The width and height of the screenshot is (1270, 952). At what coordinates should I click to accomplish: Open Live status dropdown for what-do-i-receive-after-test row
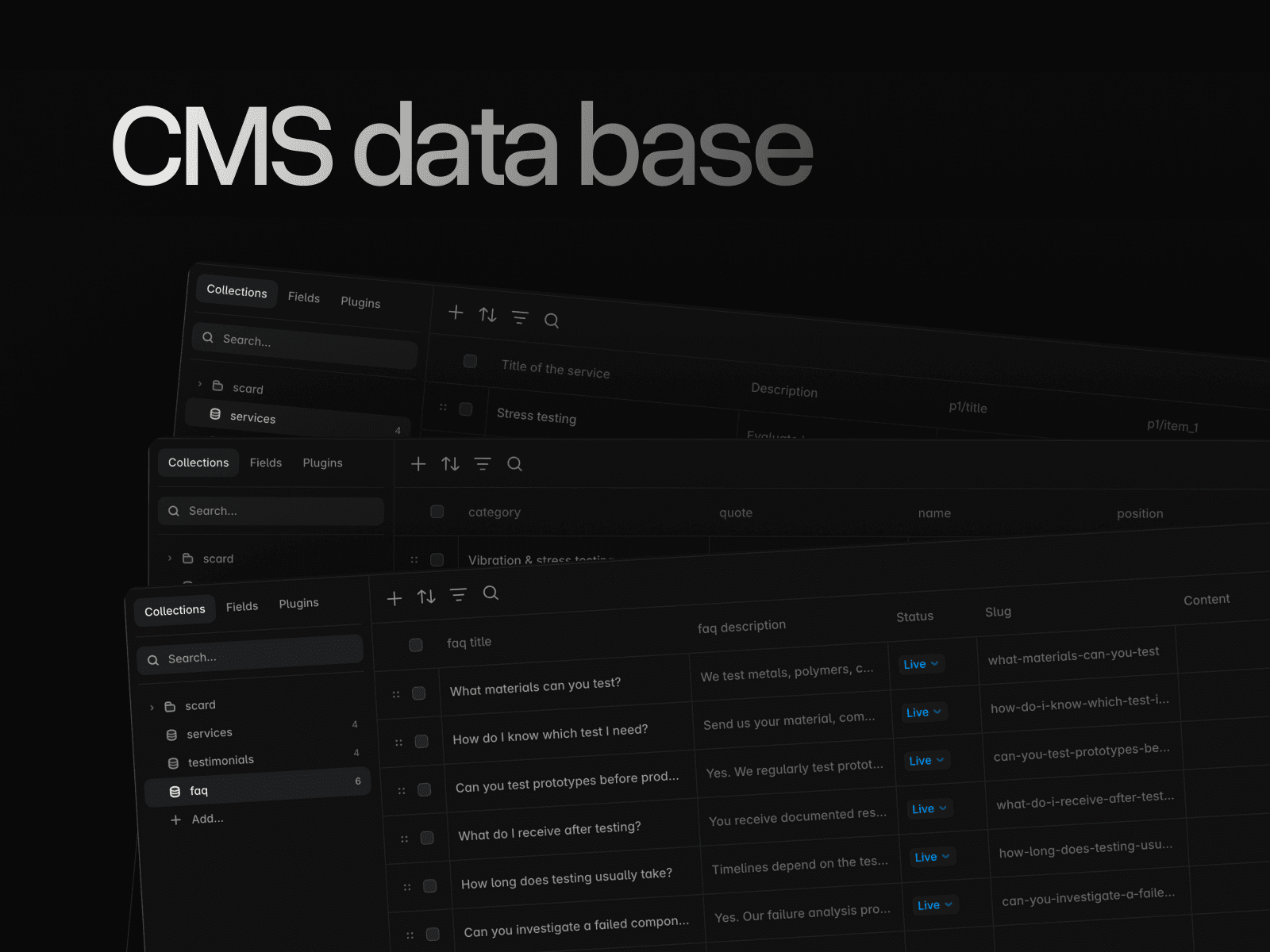tap(929, 808)
